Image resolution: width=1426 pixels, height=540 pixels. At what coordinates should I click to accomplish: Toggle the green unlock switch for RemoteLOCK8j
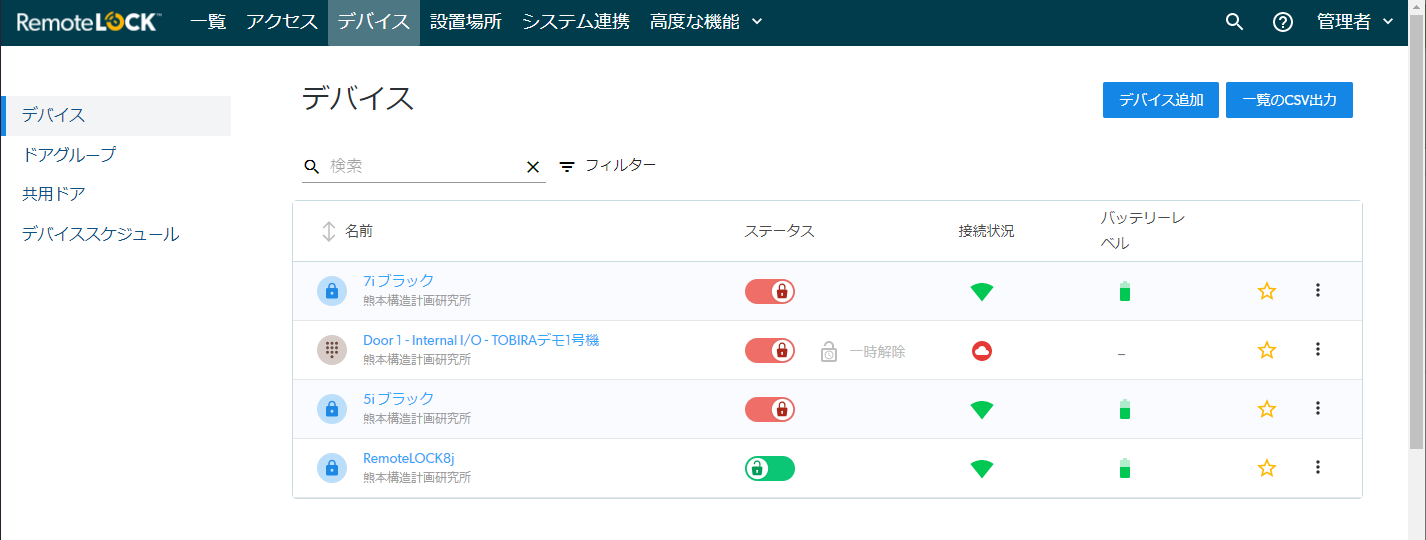[x=770, y=468]
